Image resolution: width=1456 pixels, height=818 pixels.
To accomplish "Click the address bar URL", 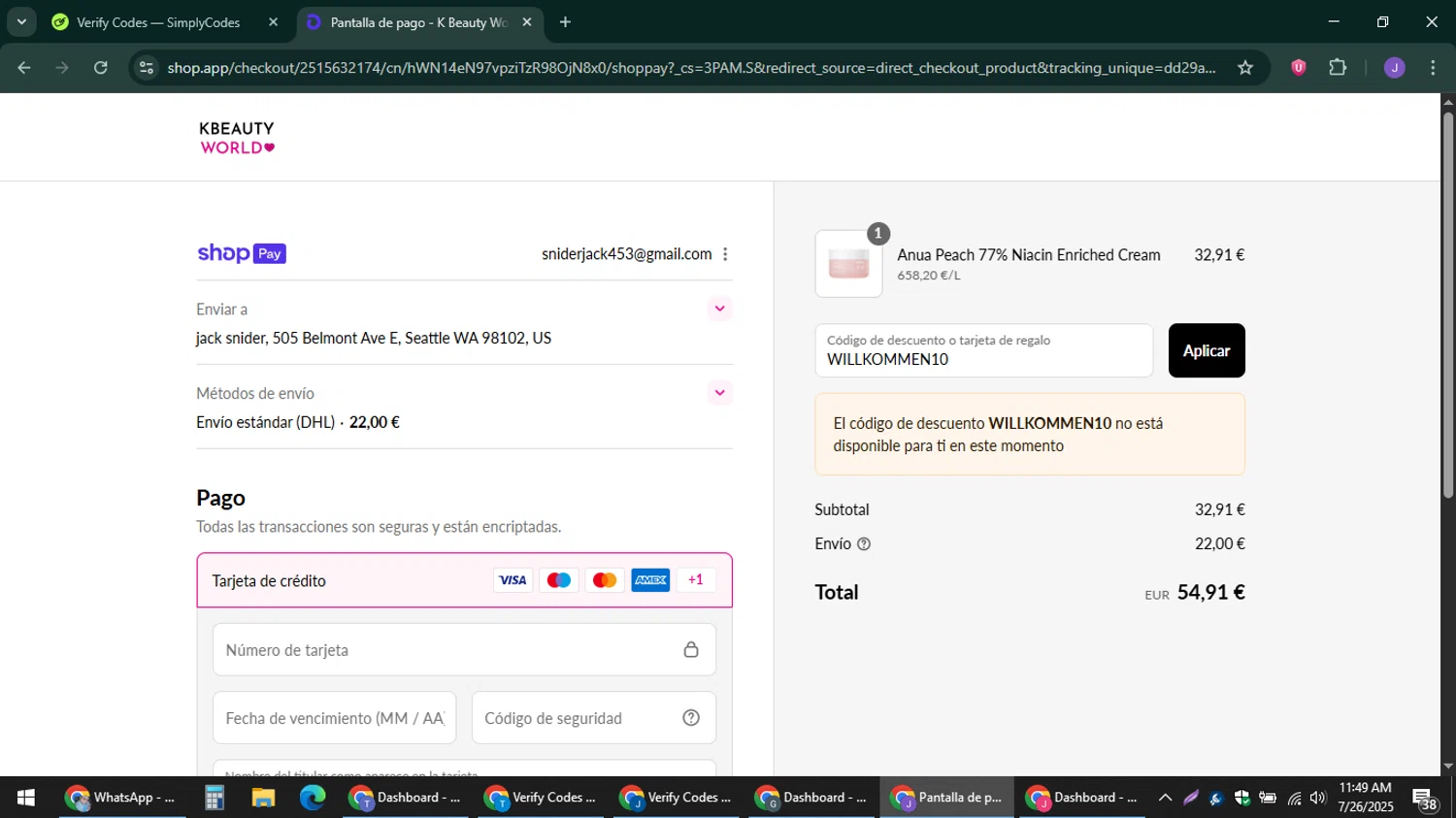I will click(x=691, y=68).
